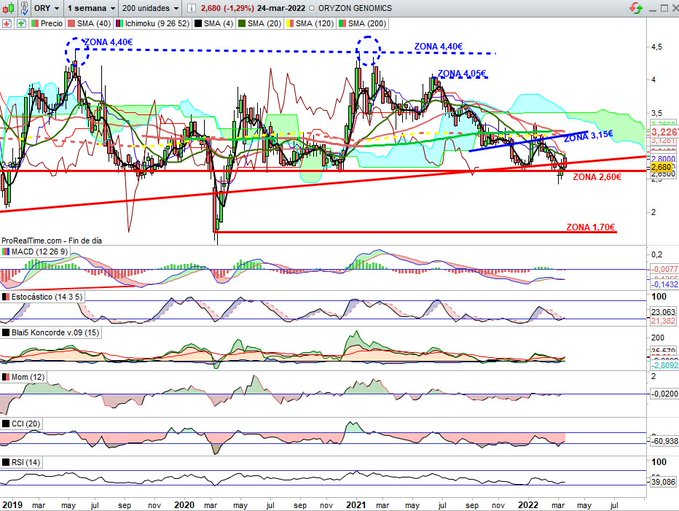679x511 pixels.
Task: Click the CCI value -60,938
Action: tap(664, 441)
